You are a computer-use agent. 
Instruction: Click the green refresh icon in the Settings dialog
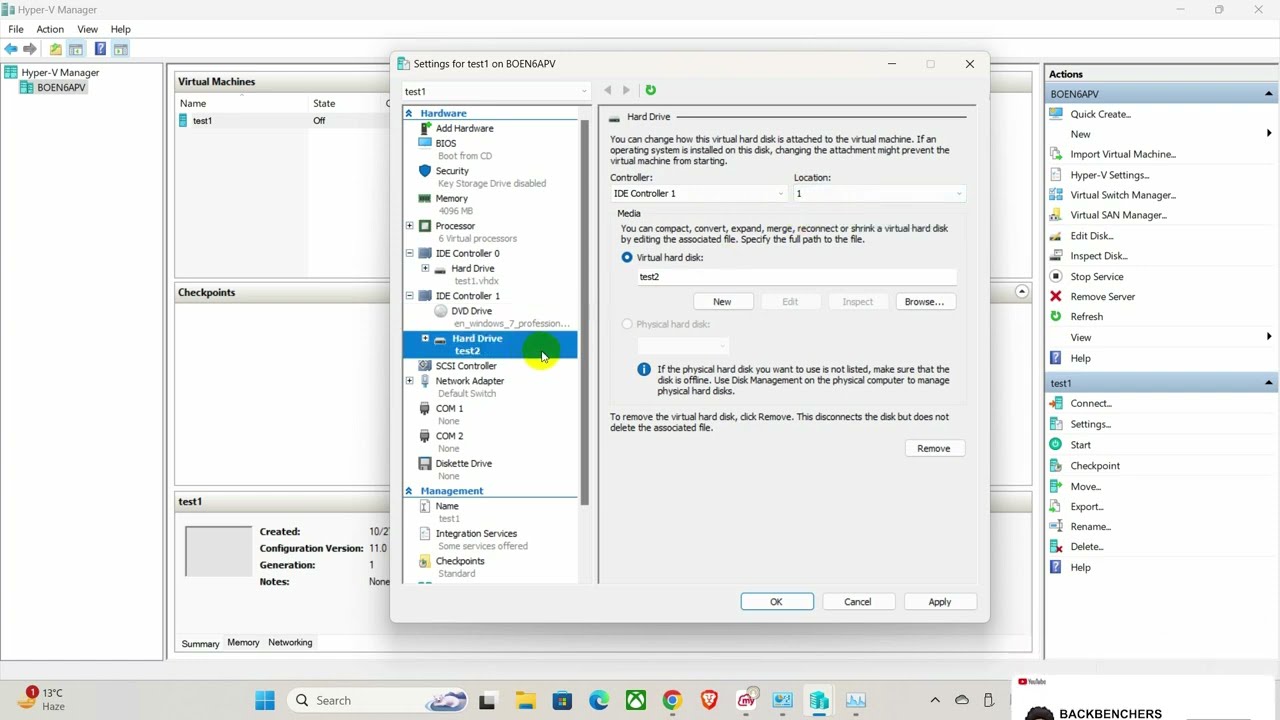point(650,90)
